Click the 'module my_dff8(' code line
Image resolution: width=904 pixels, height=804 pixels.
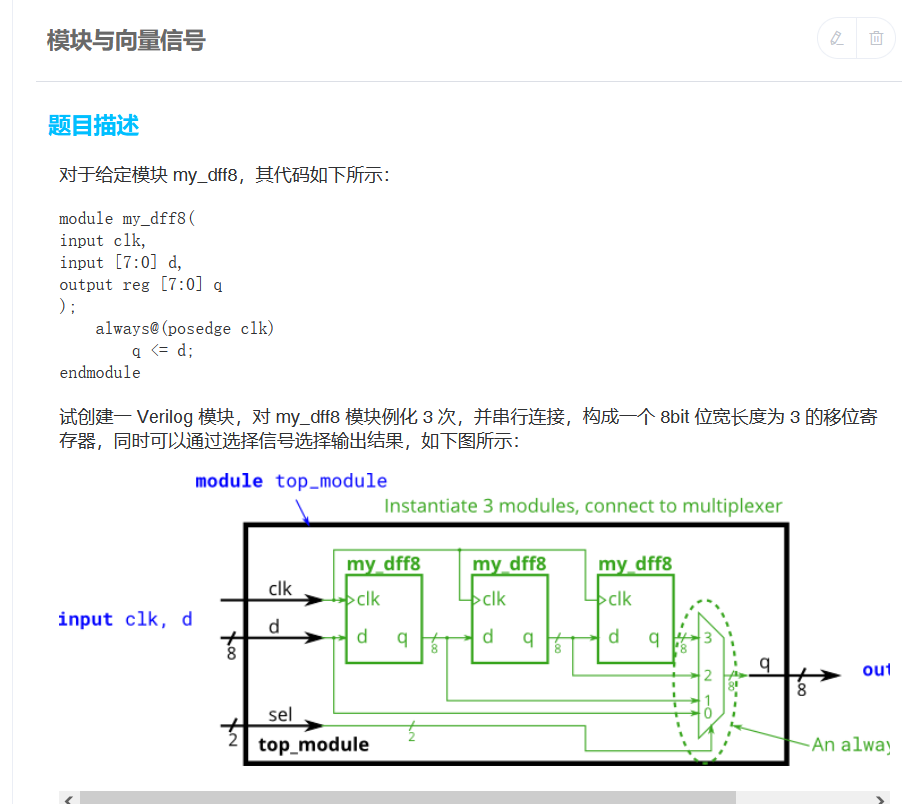tap(127, 218)
